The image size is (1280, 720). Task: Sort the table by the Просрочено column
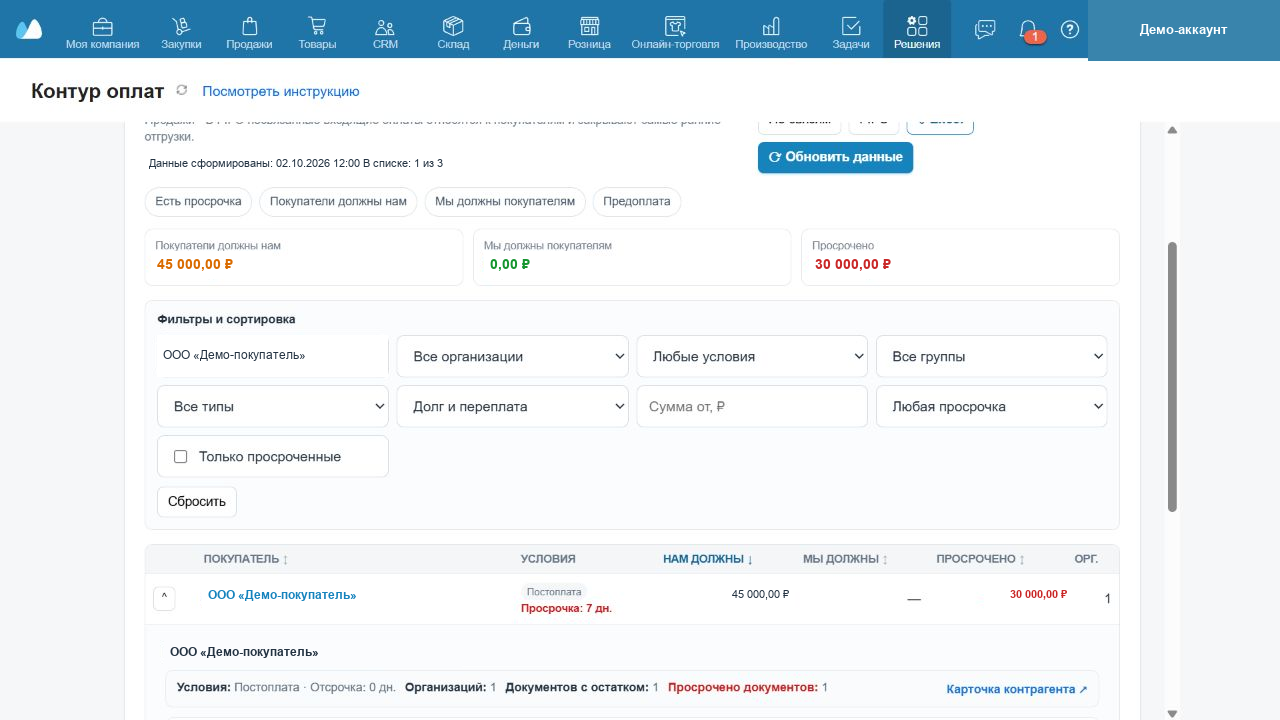(981, 559)
